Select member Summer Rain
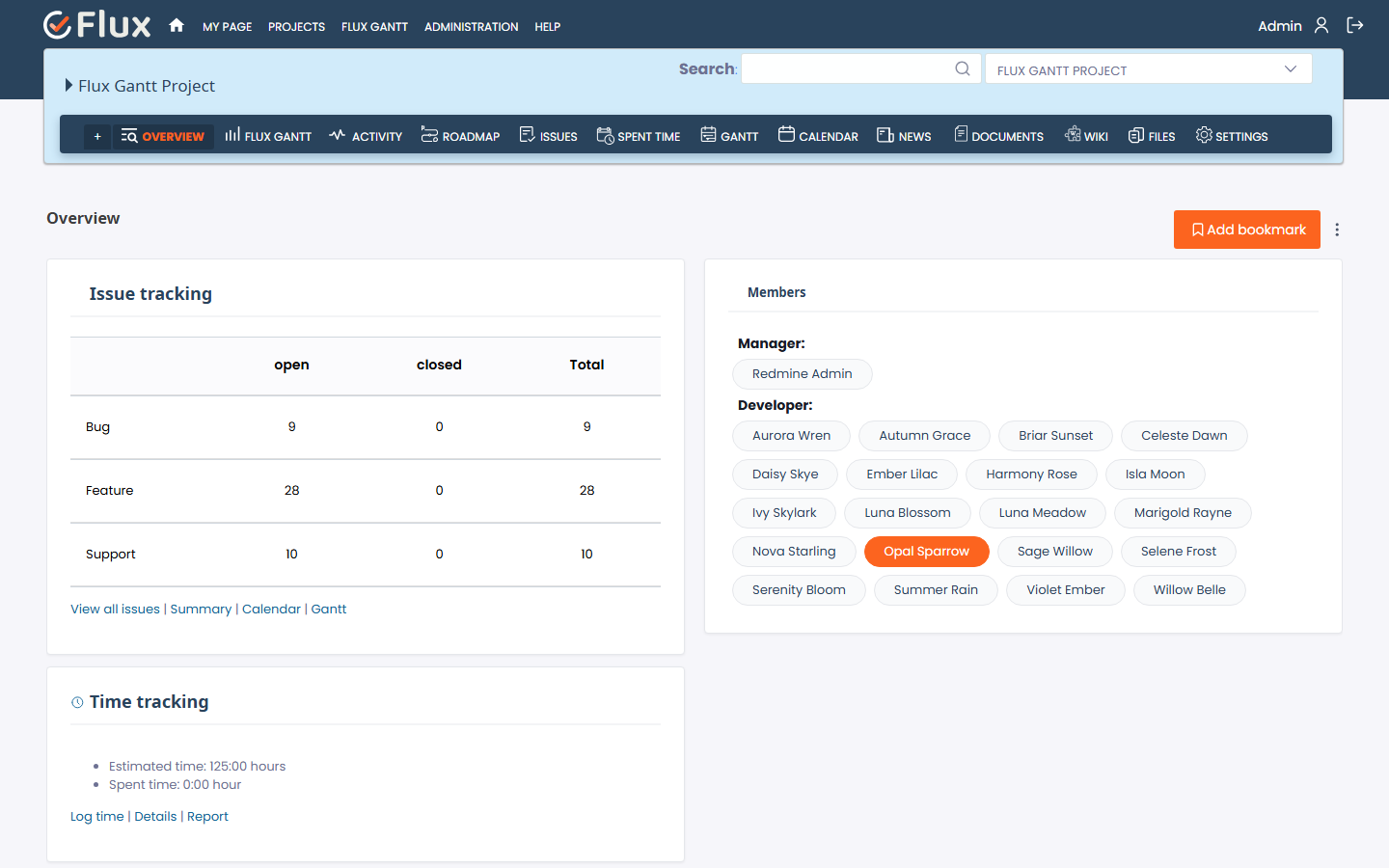 pyautogui.click(x=936, y=590)
